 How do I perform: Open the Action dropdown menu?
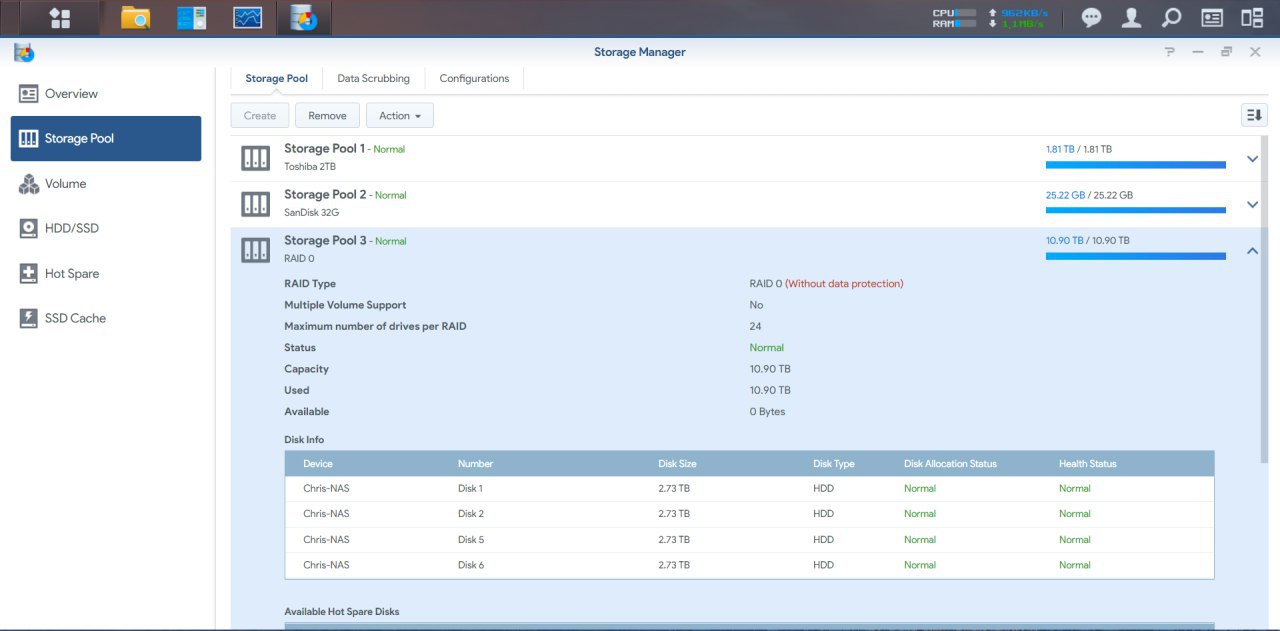tap(399, 116)
